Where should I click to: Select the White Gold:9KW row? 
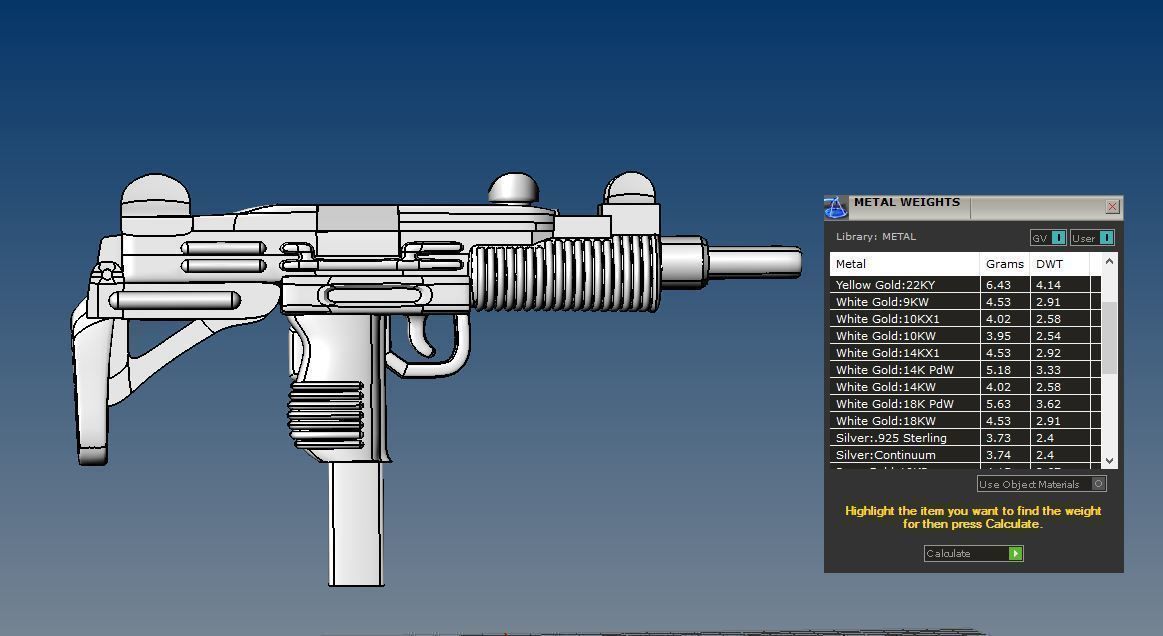[965, 302]
